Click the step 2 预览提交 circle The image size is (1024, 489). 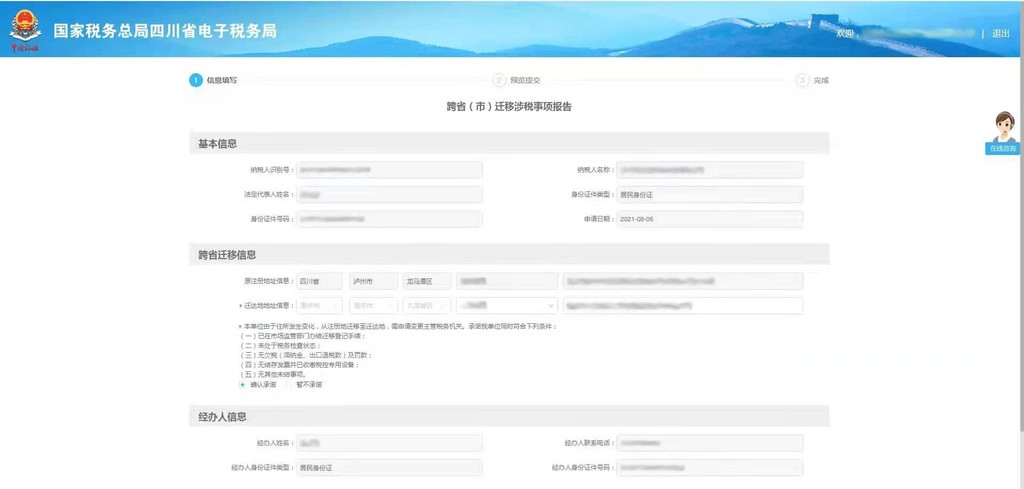499,80
